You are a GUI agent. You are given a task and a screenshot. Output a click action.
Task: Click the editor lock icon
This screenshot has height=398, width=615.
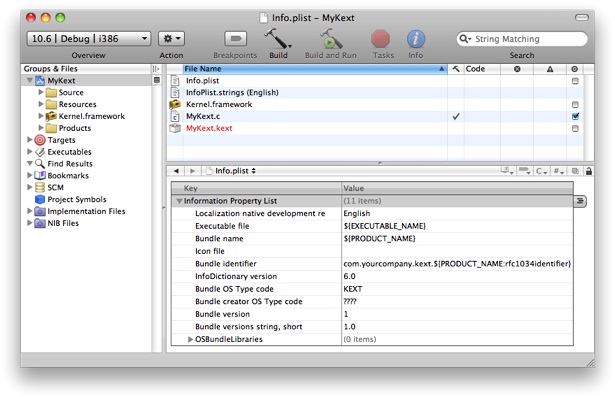click(589, 171)
